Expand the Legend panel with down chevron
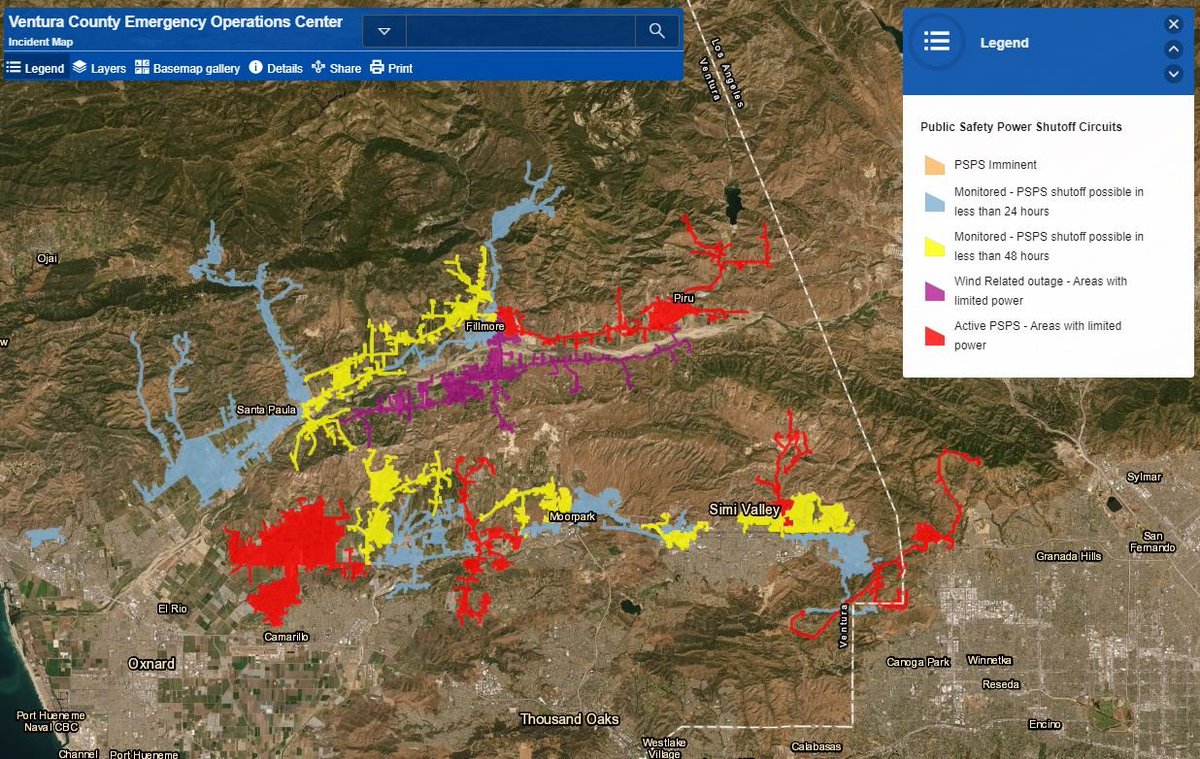This screenshot has width=1200, height=759. pyautogui.click(x=1174, y=74)
